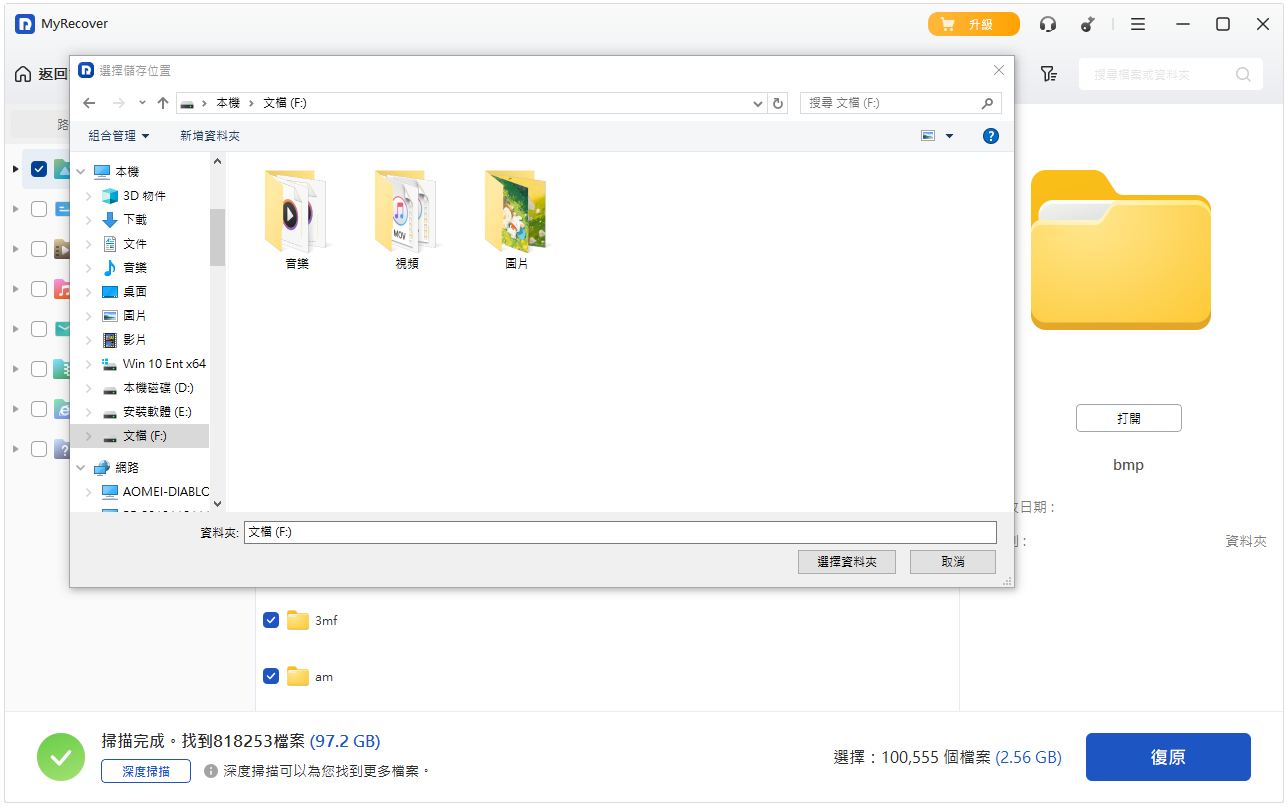The image size is (1287, 807).
Task: Open the hamburger menu in title bar
Action: [x=1138, y=24]
